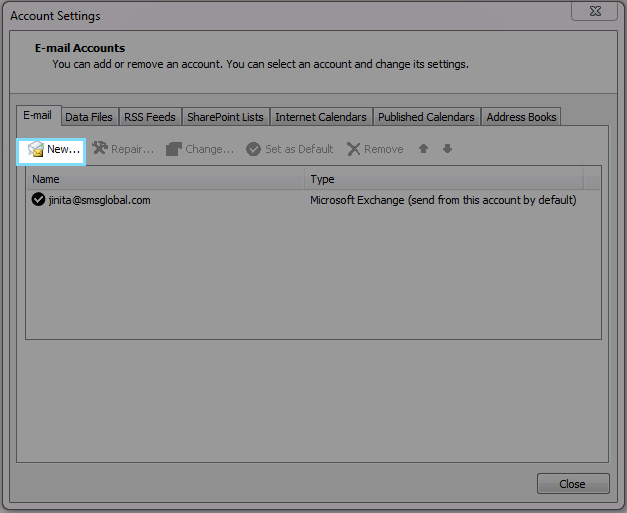Open the Published Calendars tab

point(426,117)
